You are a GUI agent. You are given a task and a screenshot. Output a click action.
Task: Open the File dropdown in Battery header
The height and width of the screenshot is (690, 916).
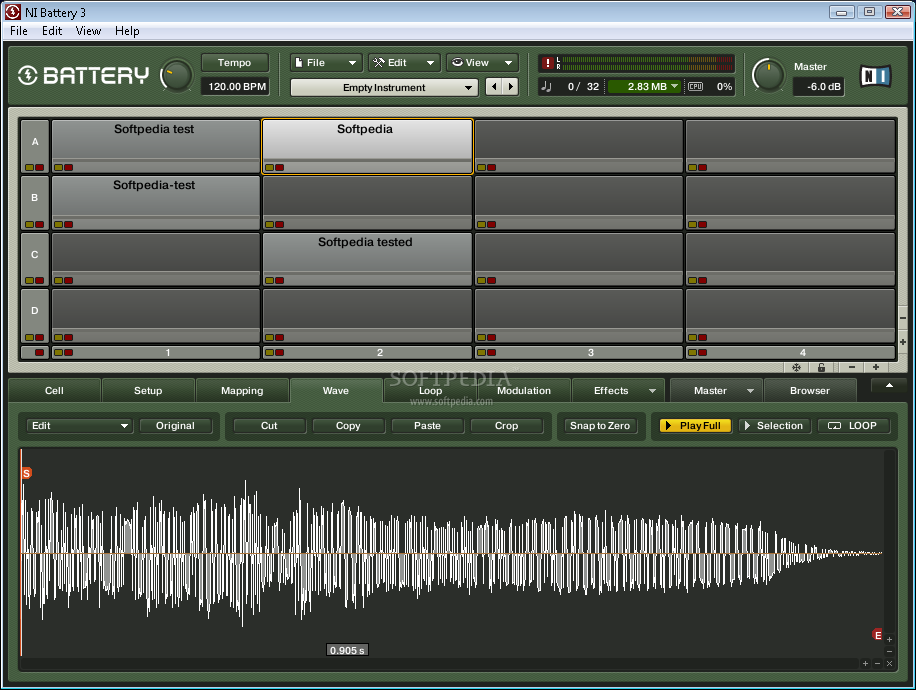click(326, 63)
